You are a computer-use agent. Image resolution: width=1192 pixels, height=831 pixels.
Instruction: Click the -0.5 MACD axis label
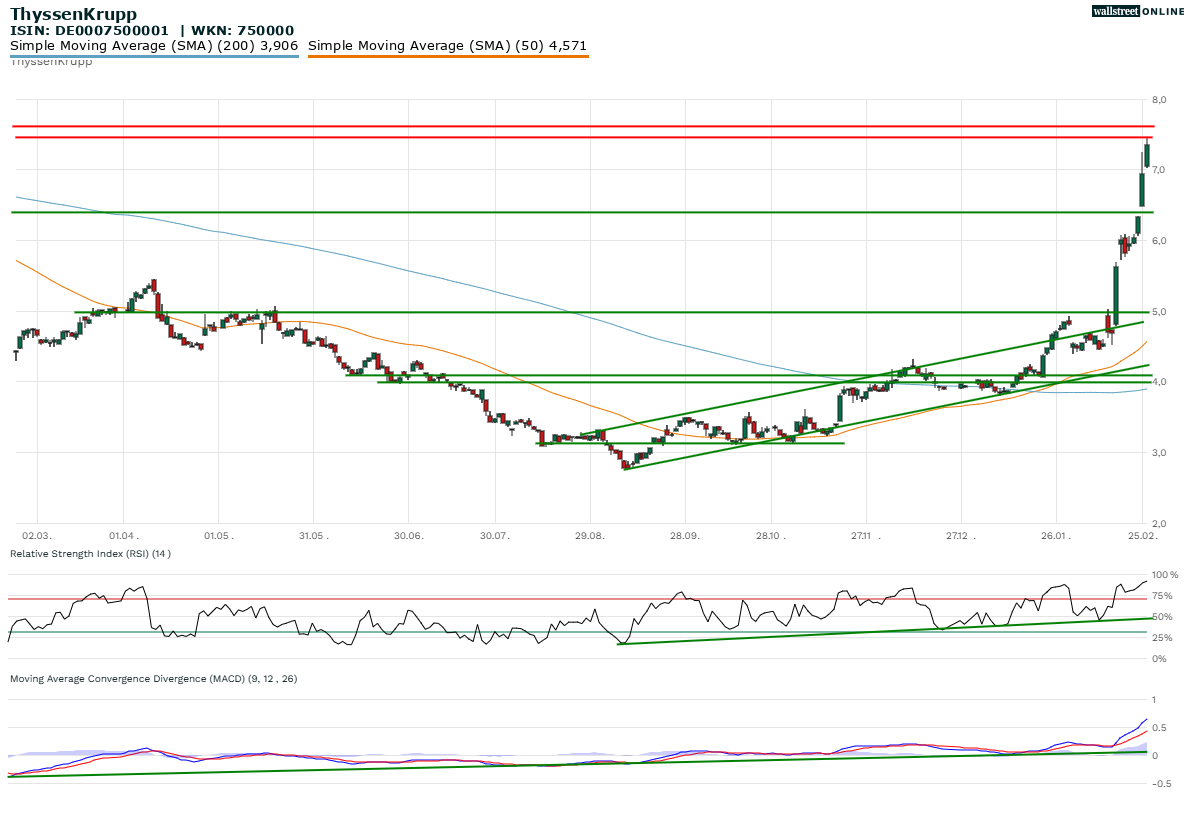pyautogui.click(x=1162, y=784)
